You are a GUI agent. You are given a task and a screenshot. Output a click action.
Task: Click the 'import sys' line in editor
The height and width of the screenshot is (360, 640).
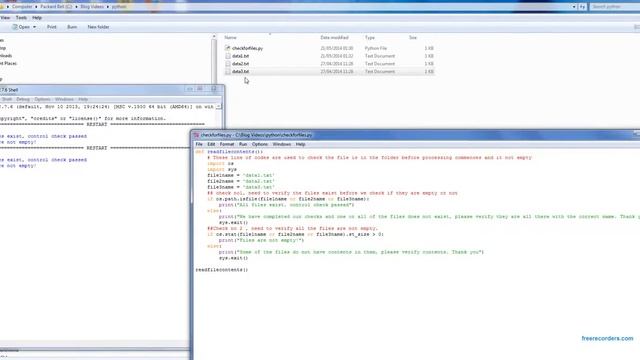[x=222, y=169]
